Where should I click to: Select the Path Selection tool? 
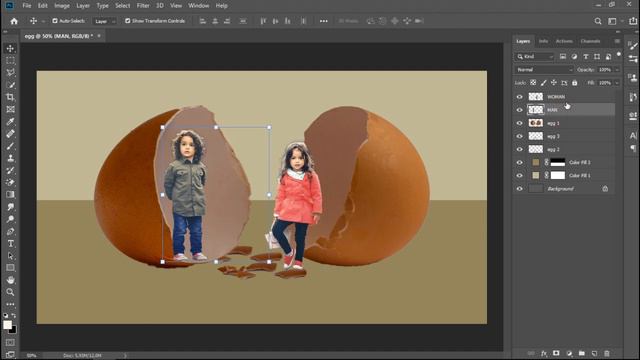tap(11, 256)
